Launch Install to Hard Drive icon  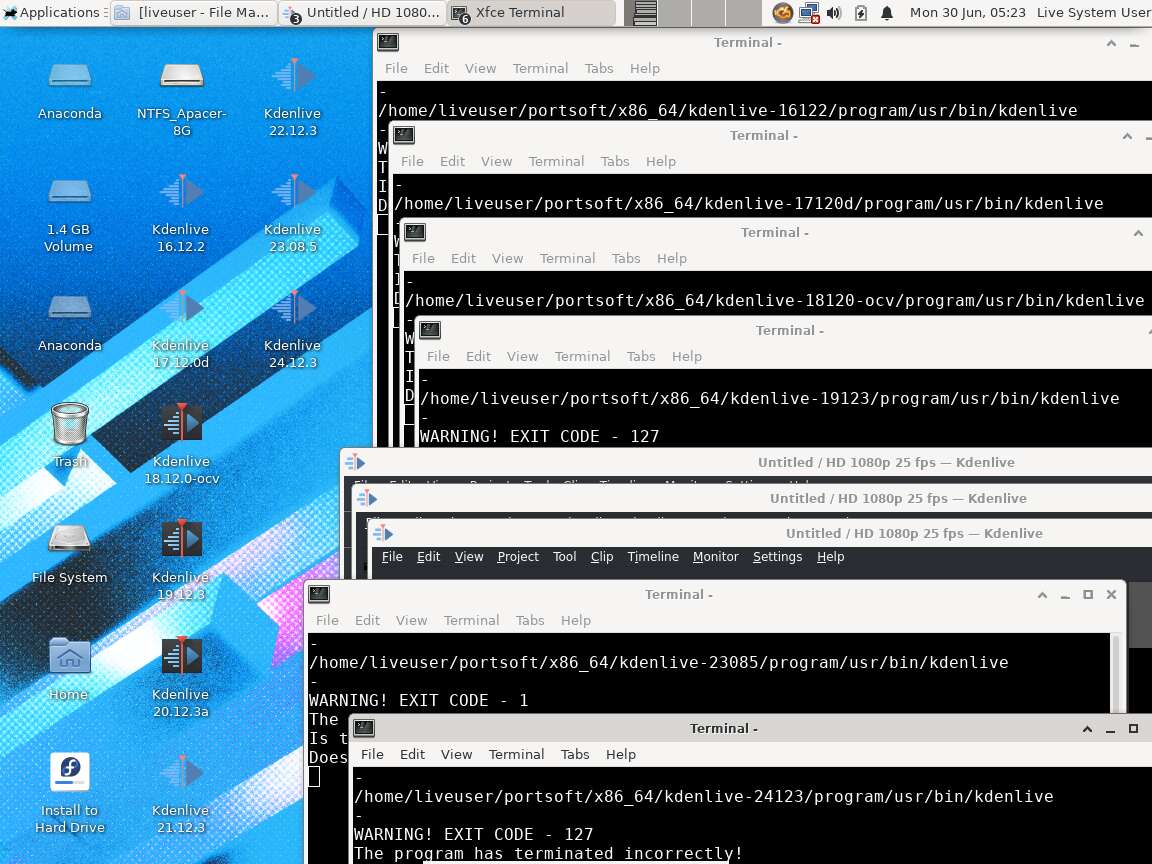[69, 793]
